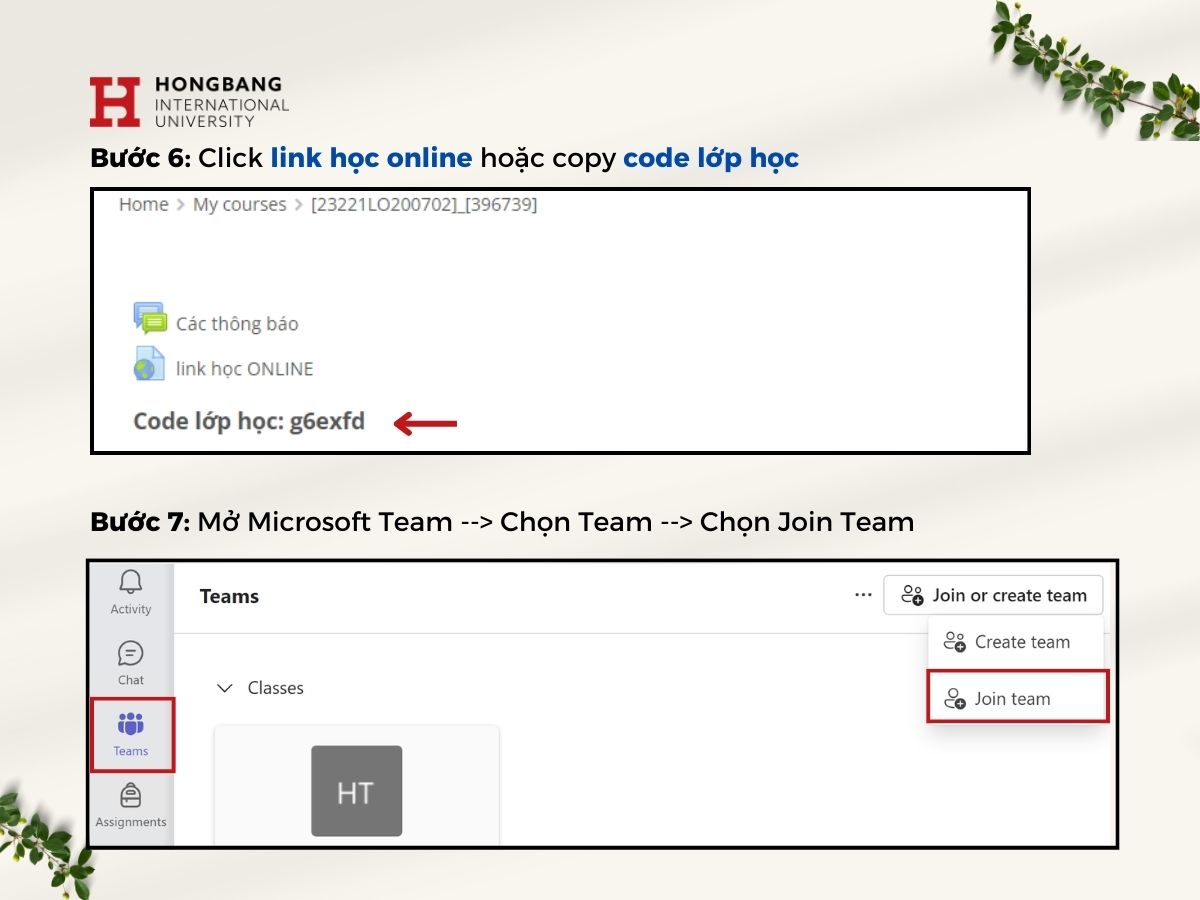Screen dimensions: 1200x900
Task: Open the Các thông báo announcements link
Action: click(x=237, y=324)
